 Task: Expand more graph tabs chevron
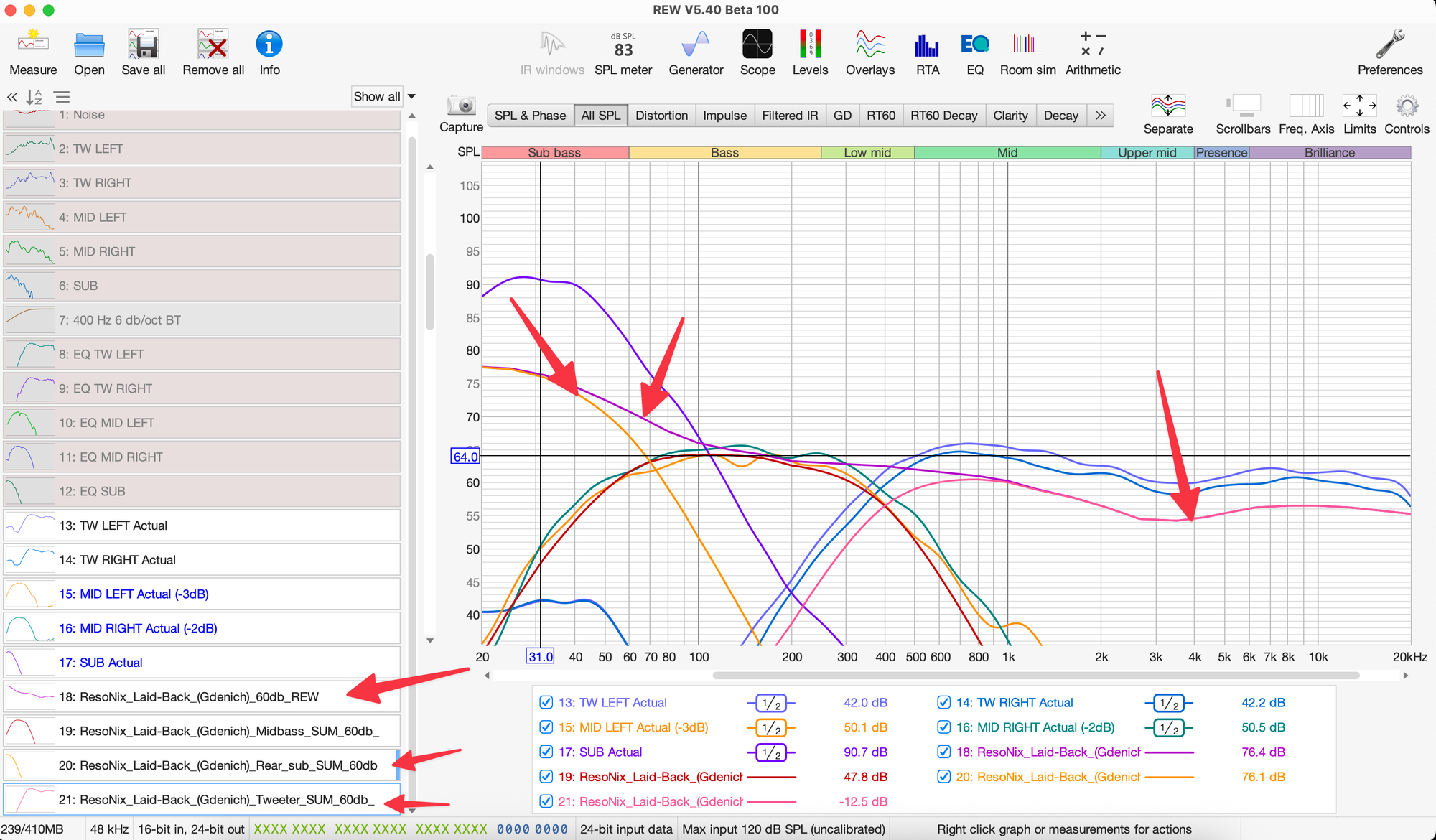tap(1100, 116)
